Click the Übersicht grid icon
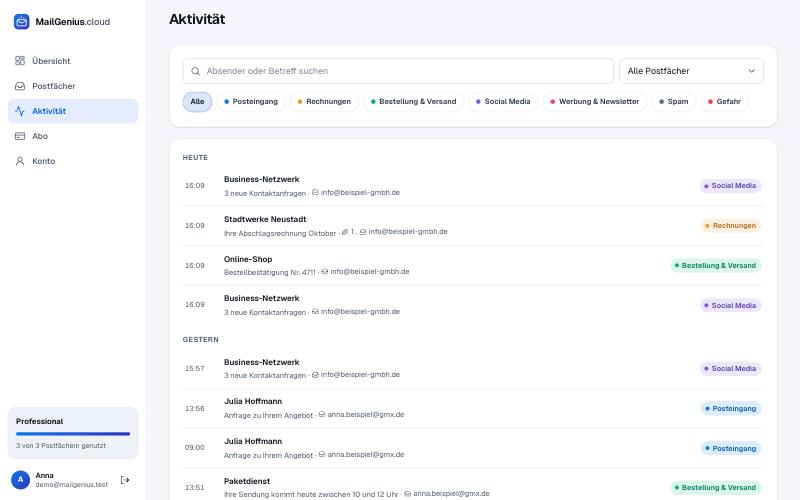 [x=20, y=61]
